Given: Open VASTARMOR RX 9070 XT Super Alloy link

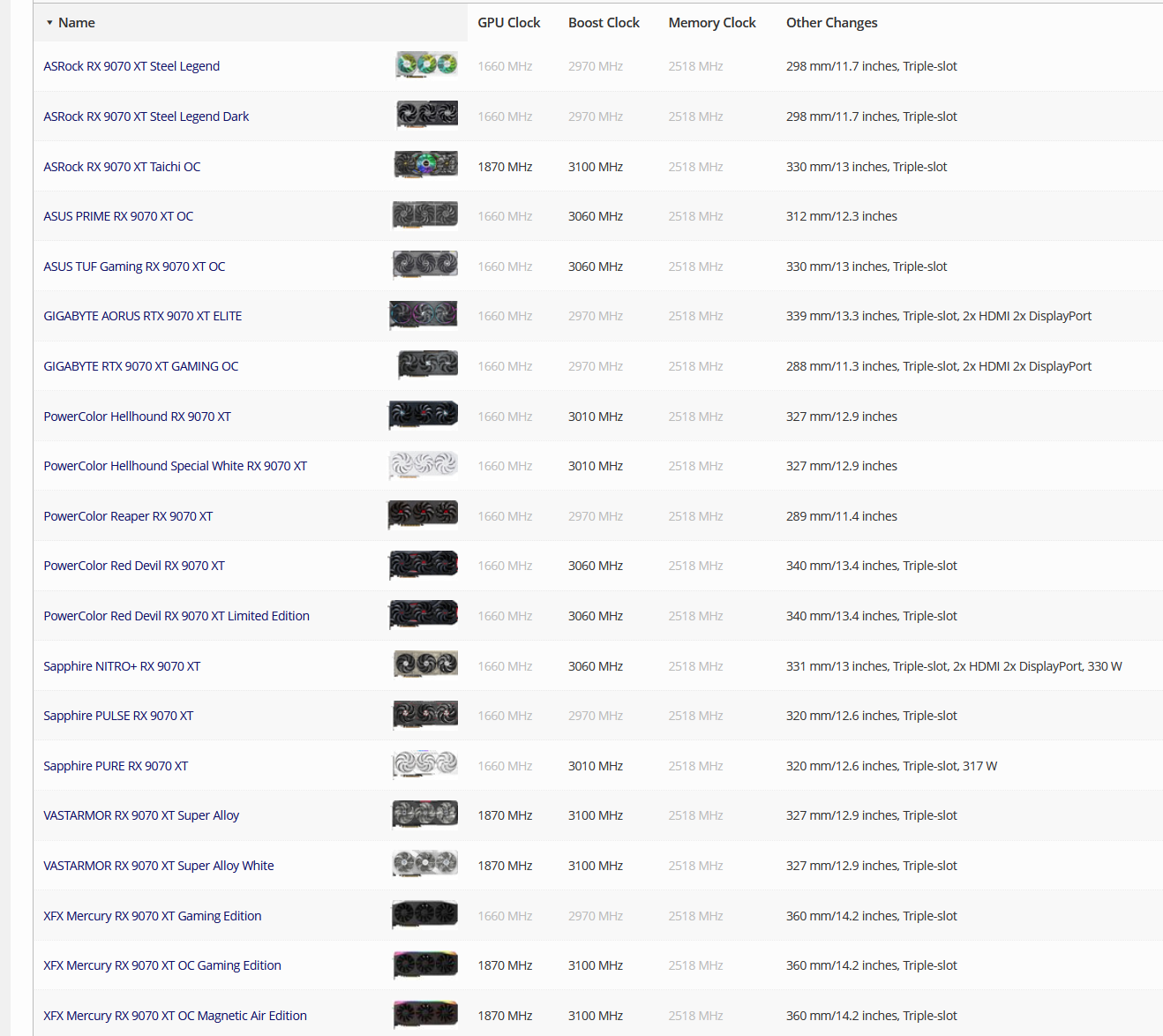Looking at the screenshot, I should (x=141, y=815).
